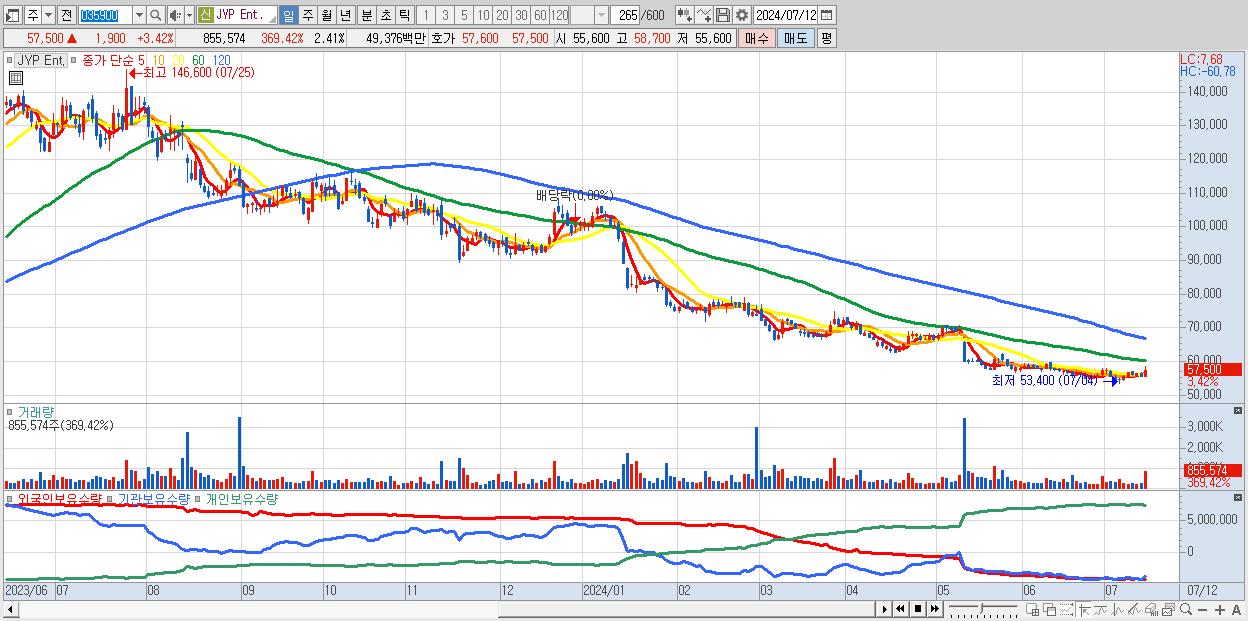This screenshot has height=621, width=1248.
Task: Switch to 년 yearly chart
Action: 345,15
